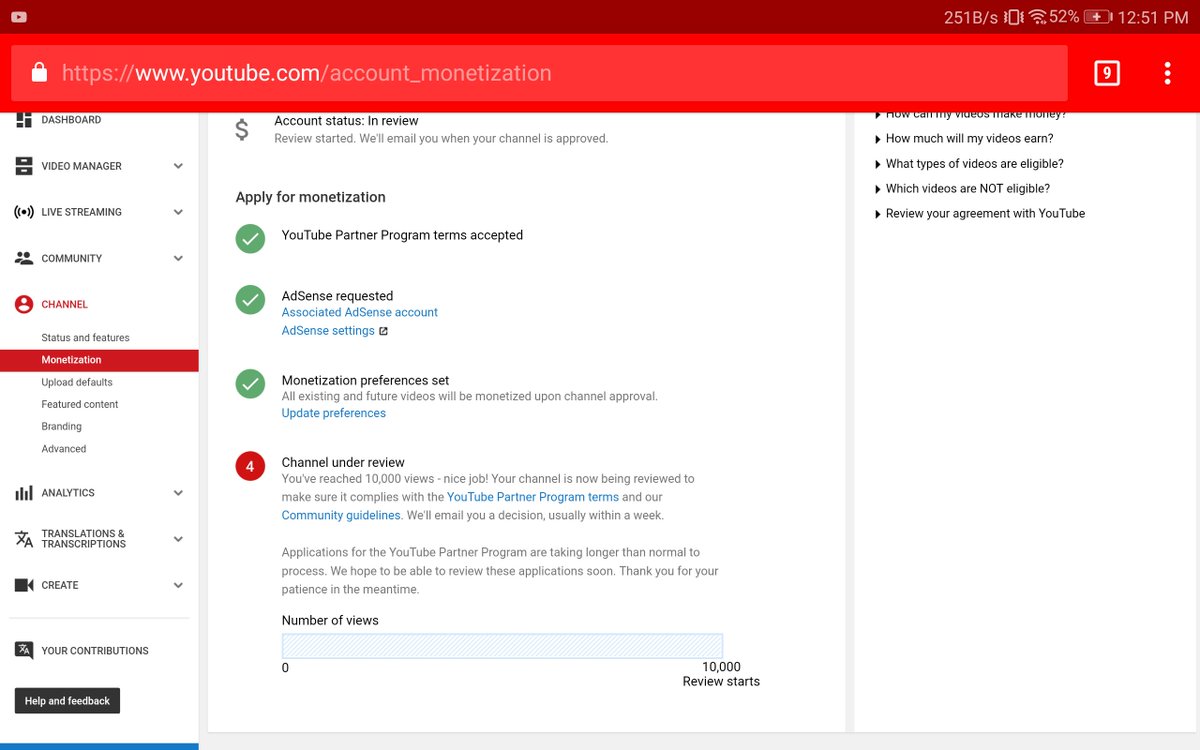Open the Associated AdSense account link
Image resolution: width=1200 pixels, height=750 pixels.
(360, 312)
